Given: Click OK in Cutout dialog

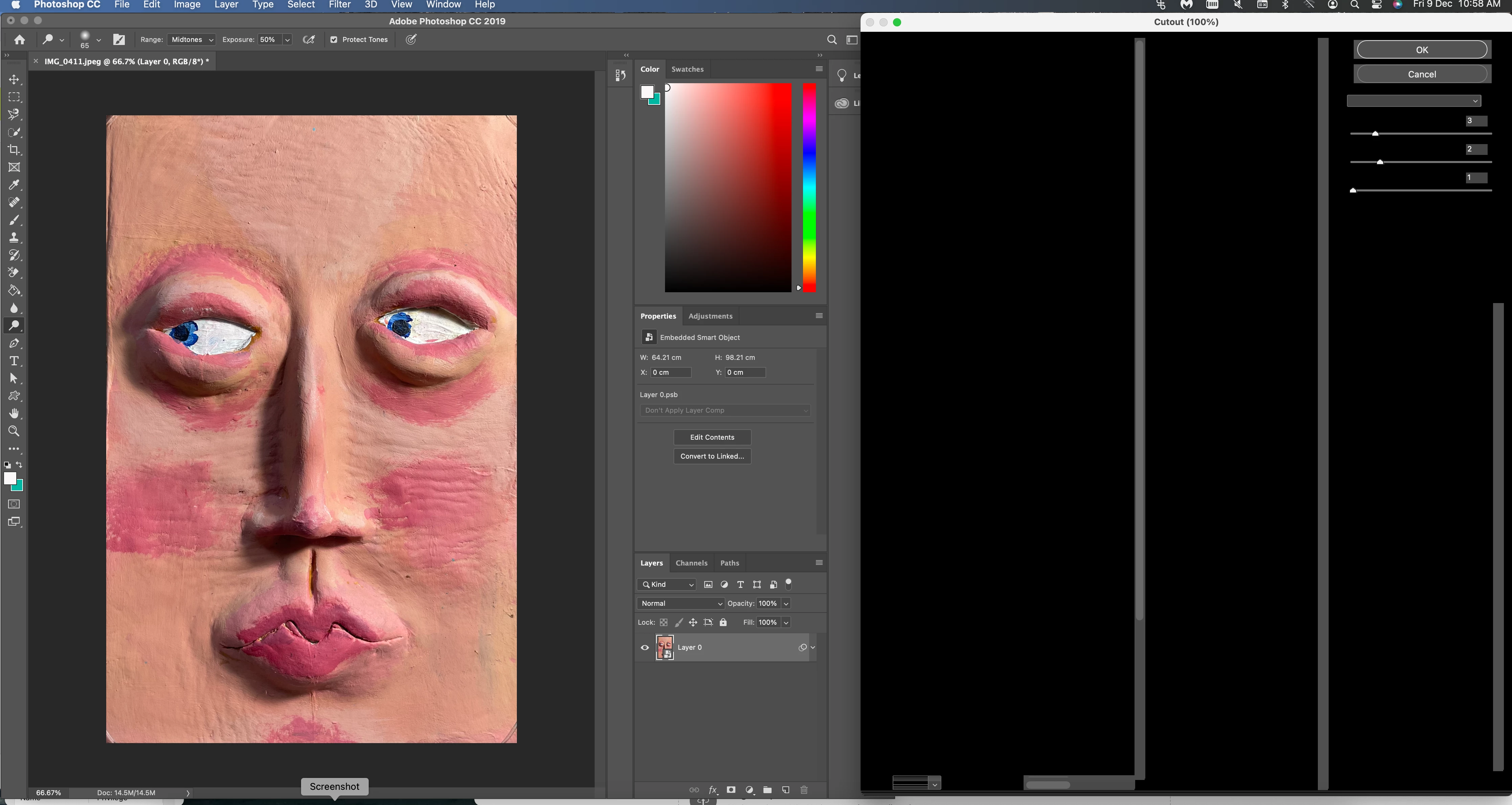Looking at the screenshot, I should coord(1421,50).
